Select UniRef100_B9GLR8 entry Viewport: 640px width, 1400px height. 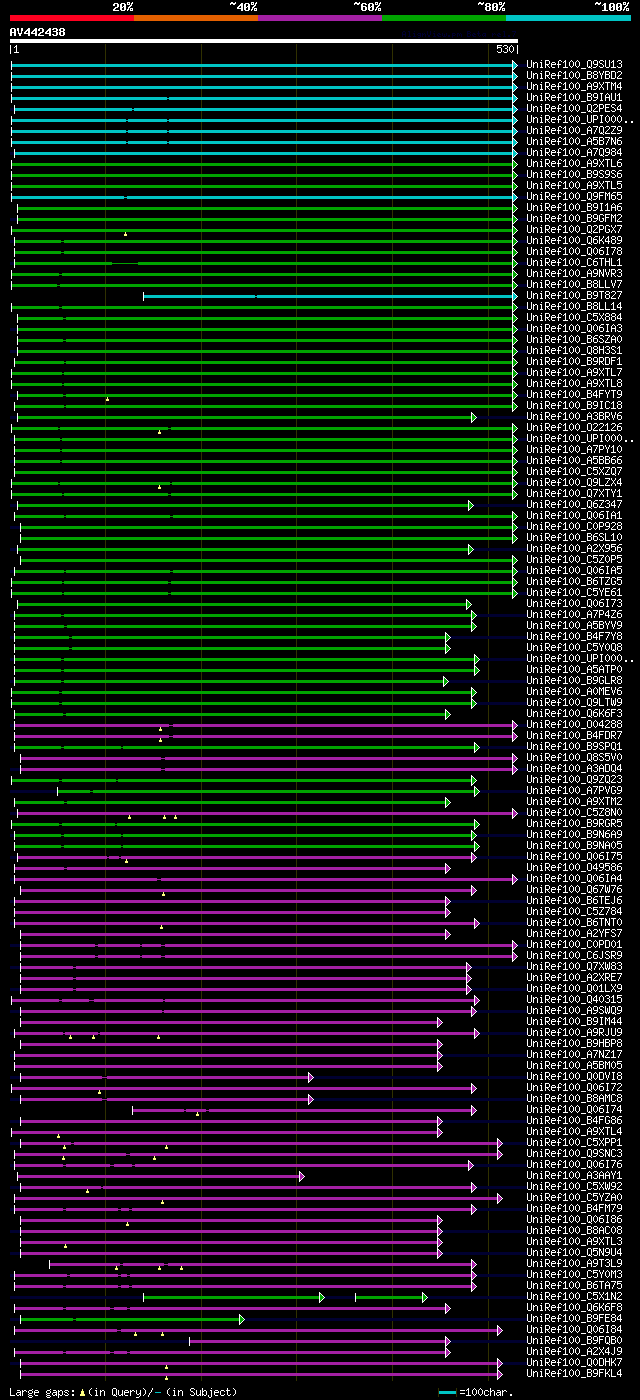[574, 680]
